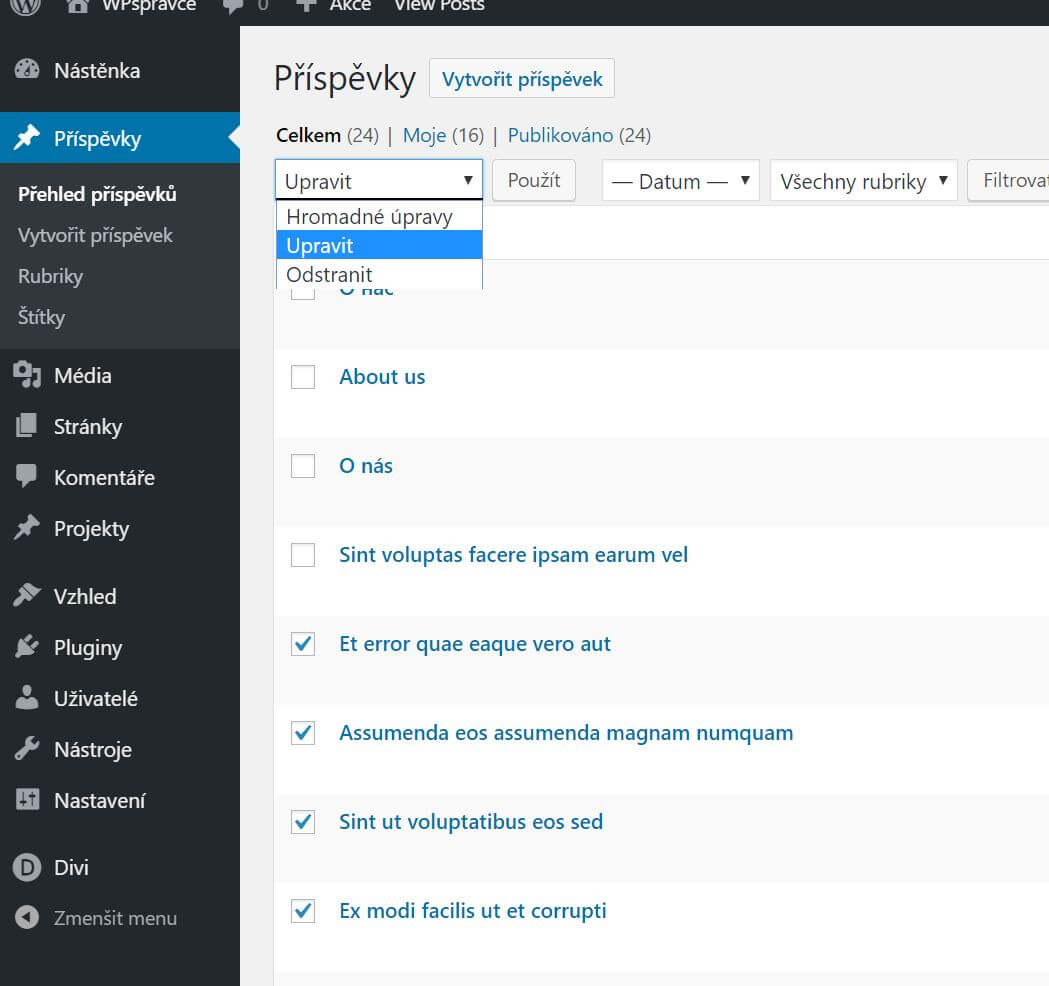Viewport: 1049px width, 986px height.
Task: Click the Použít apply button
Action: coord(534,180)
